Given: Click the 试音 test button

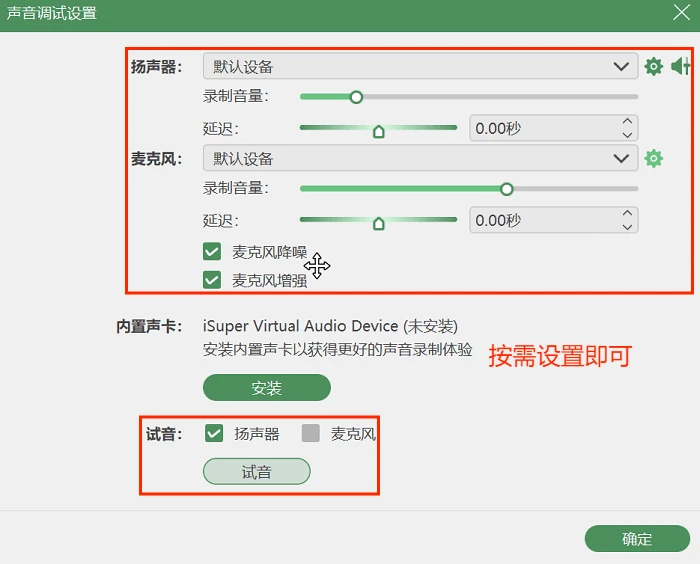Looking at the screenshot, I should pyautogui.click(x=257, y=472).
